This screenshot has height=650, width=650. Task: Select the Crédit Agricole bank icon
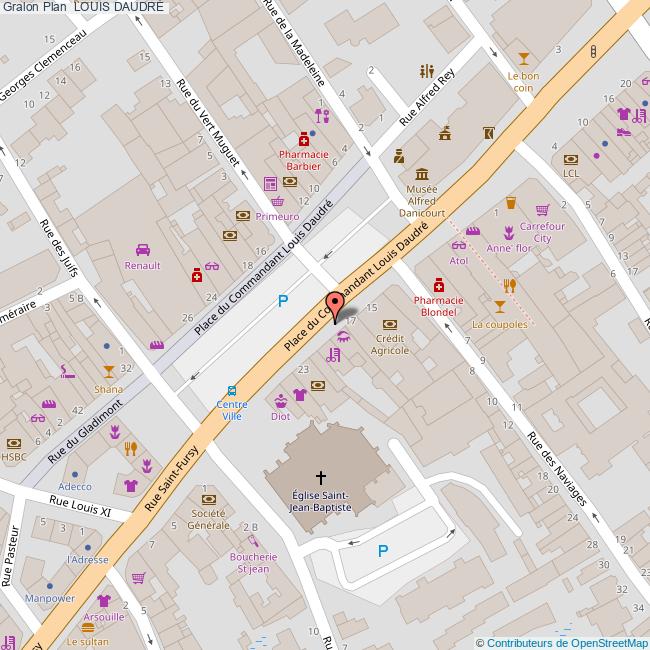(x=389, y=324)
